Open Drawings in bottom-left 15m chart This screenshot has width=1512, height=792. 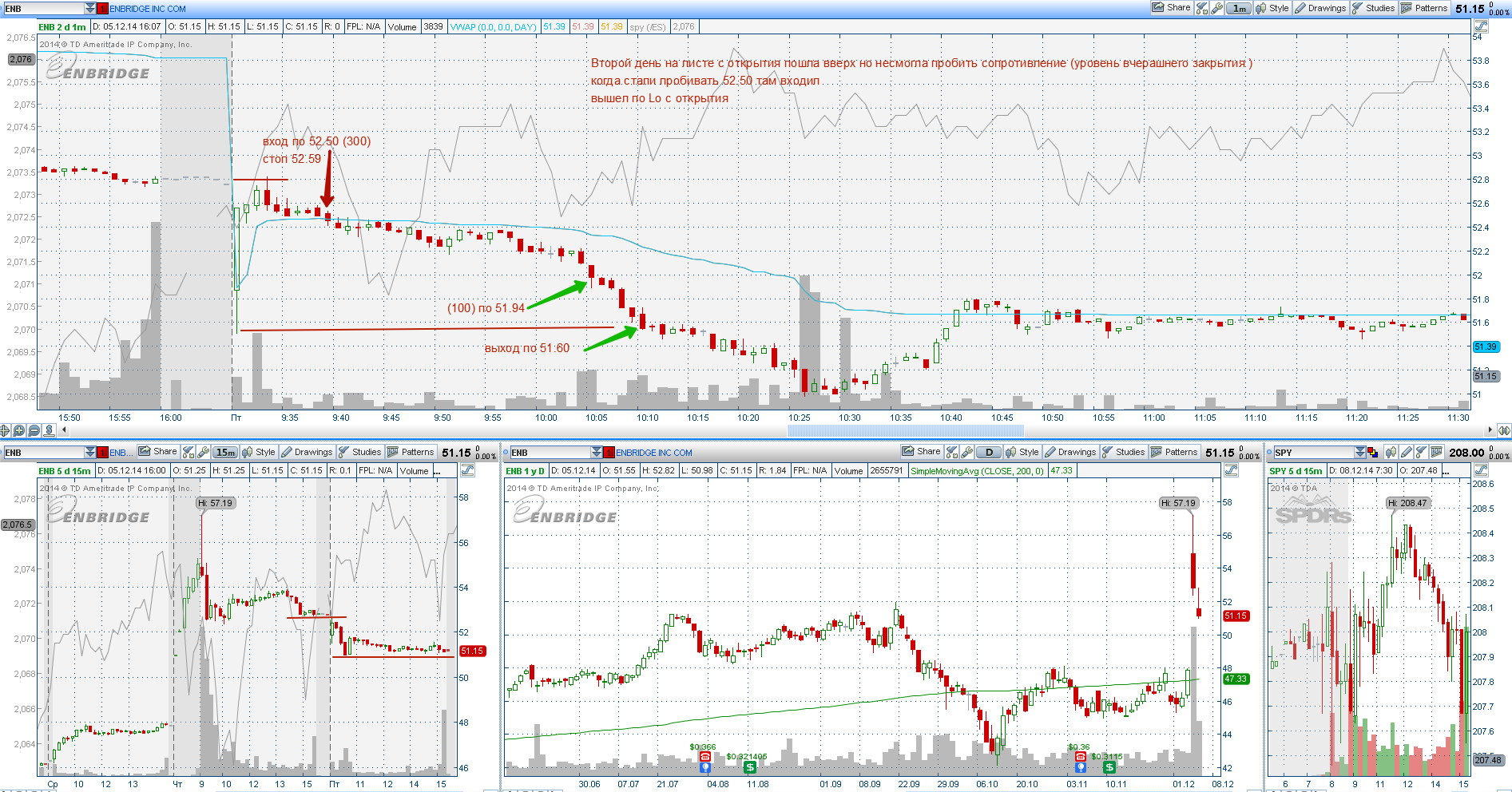pos(307,452)
